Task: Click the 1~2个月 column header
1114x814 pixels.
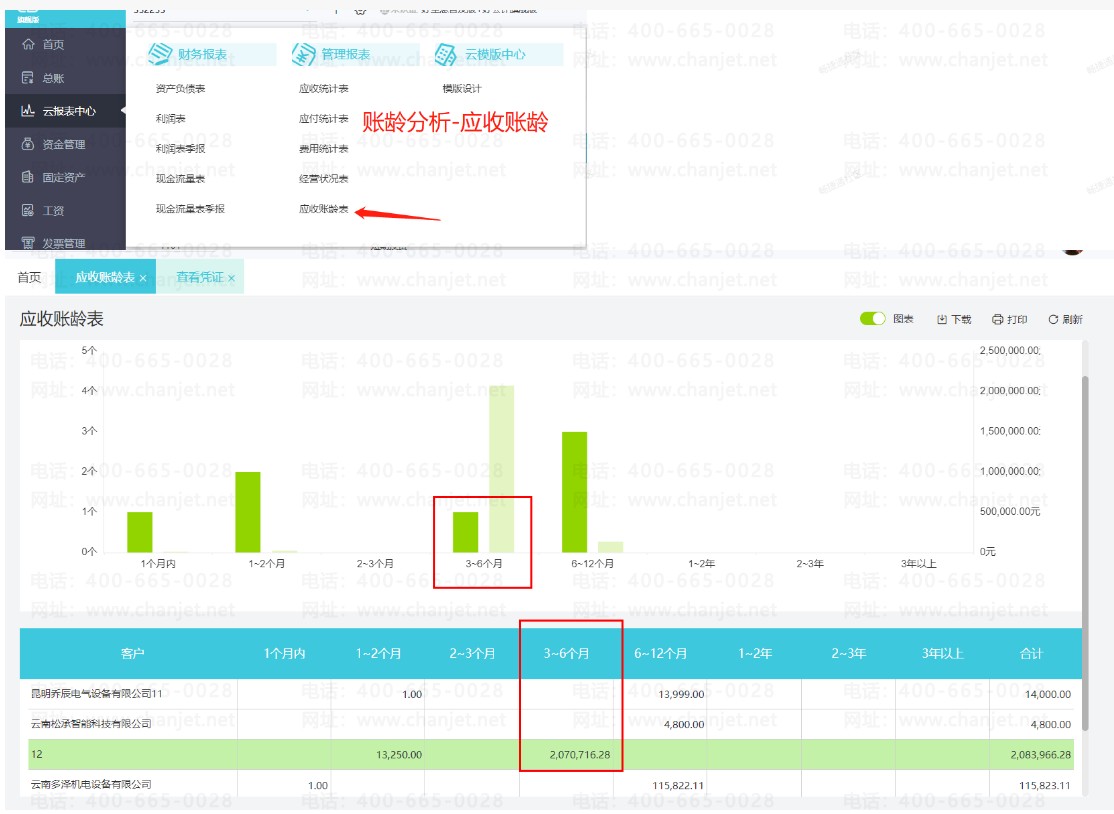Action: 378,653
